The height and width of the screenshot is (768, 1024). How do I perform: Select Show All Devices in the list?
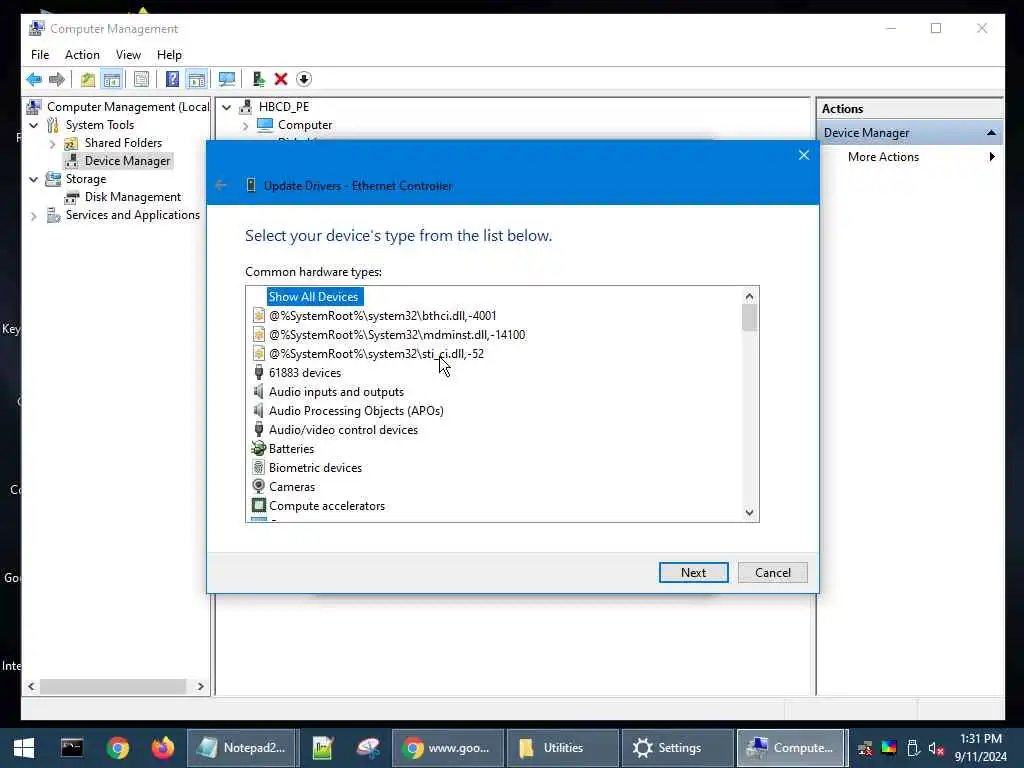313,297
